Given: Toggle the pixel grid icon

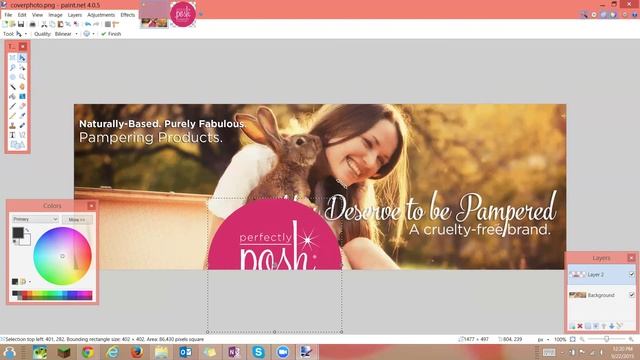Looking at the screenshot, I should click(108, 24).
